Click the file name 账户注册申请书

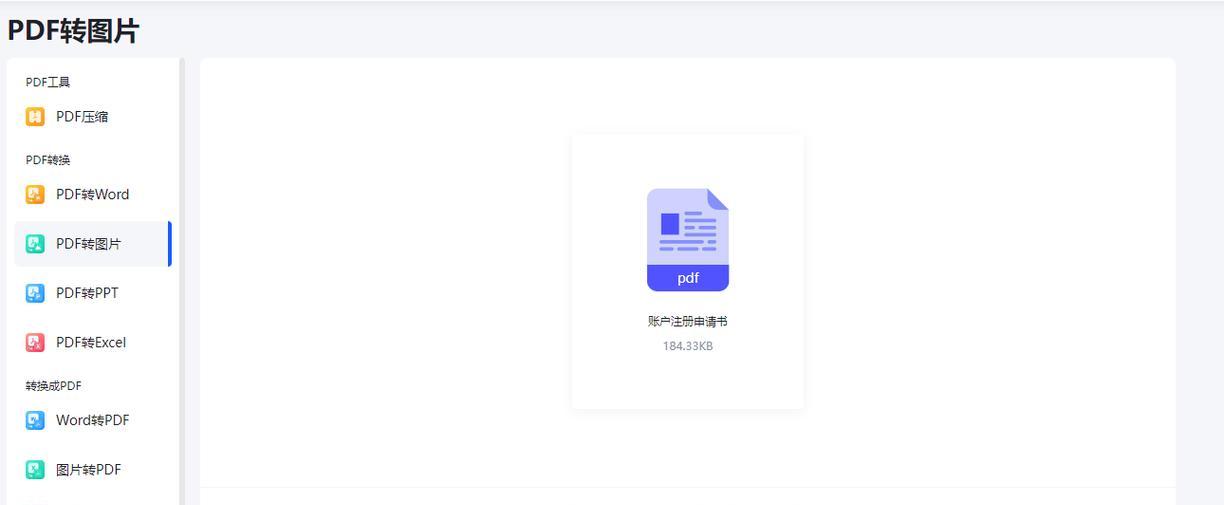pos(688,321)
